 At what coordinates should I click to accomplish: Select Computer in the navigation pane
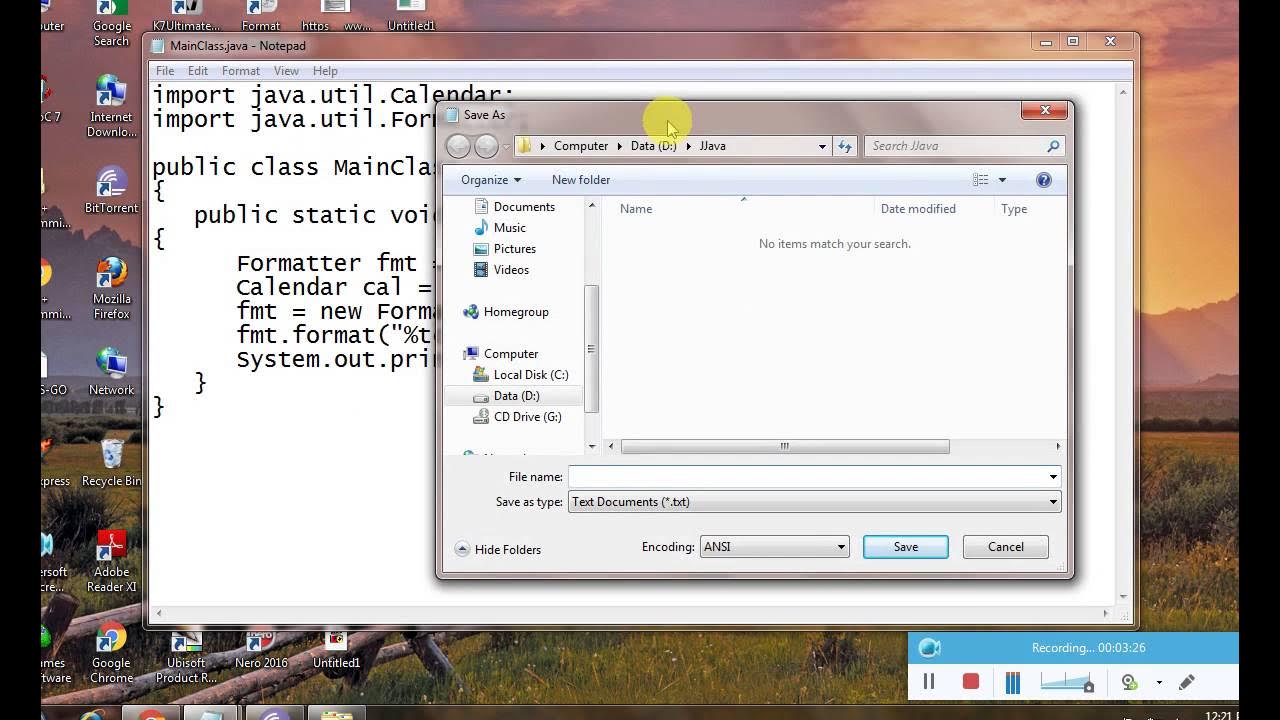(510, 354)
